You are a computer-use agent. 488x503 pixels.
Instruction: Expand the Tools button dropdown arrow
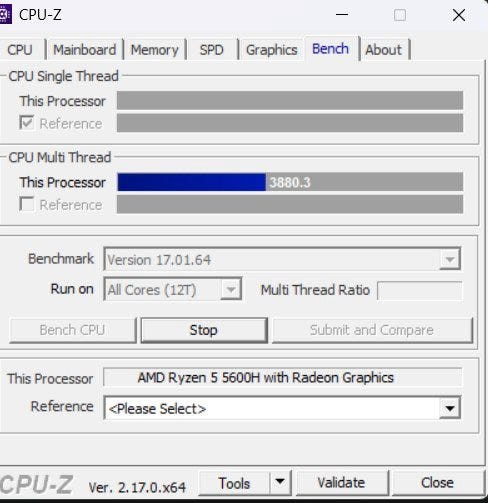280,482
